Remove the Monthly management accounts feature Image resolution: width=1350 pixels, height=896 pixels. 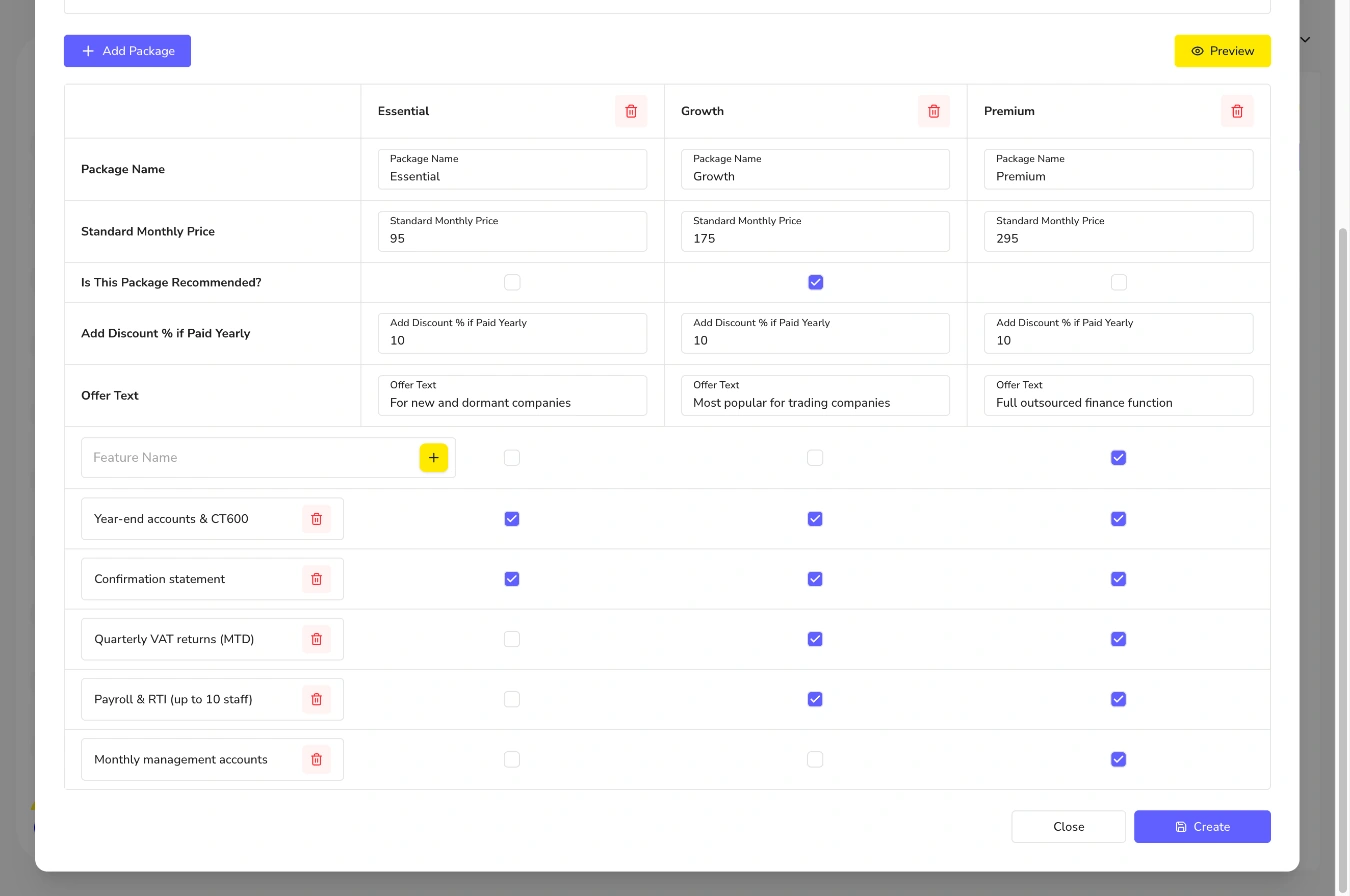point(316,759)
